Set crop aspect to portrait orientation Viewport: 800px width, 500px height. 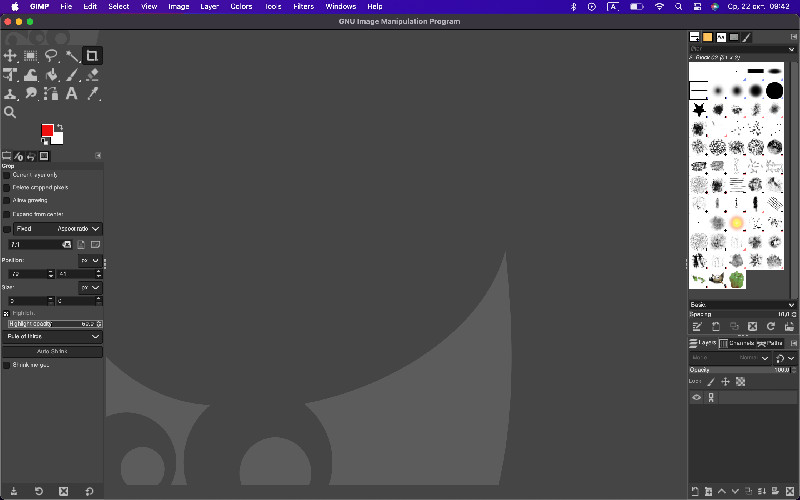[81, 244]
